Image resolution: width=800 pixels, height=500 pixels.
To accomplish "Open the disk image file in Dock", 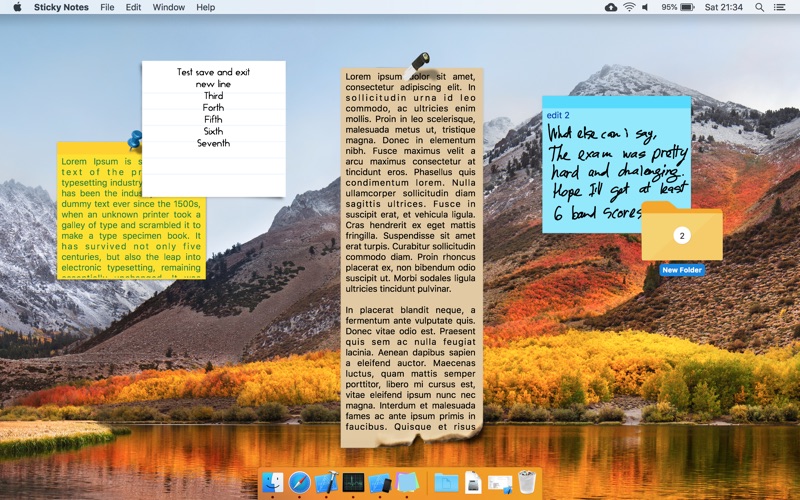I will (x=473, y=482).
